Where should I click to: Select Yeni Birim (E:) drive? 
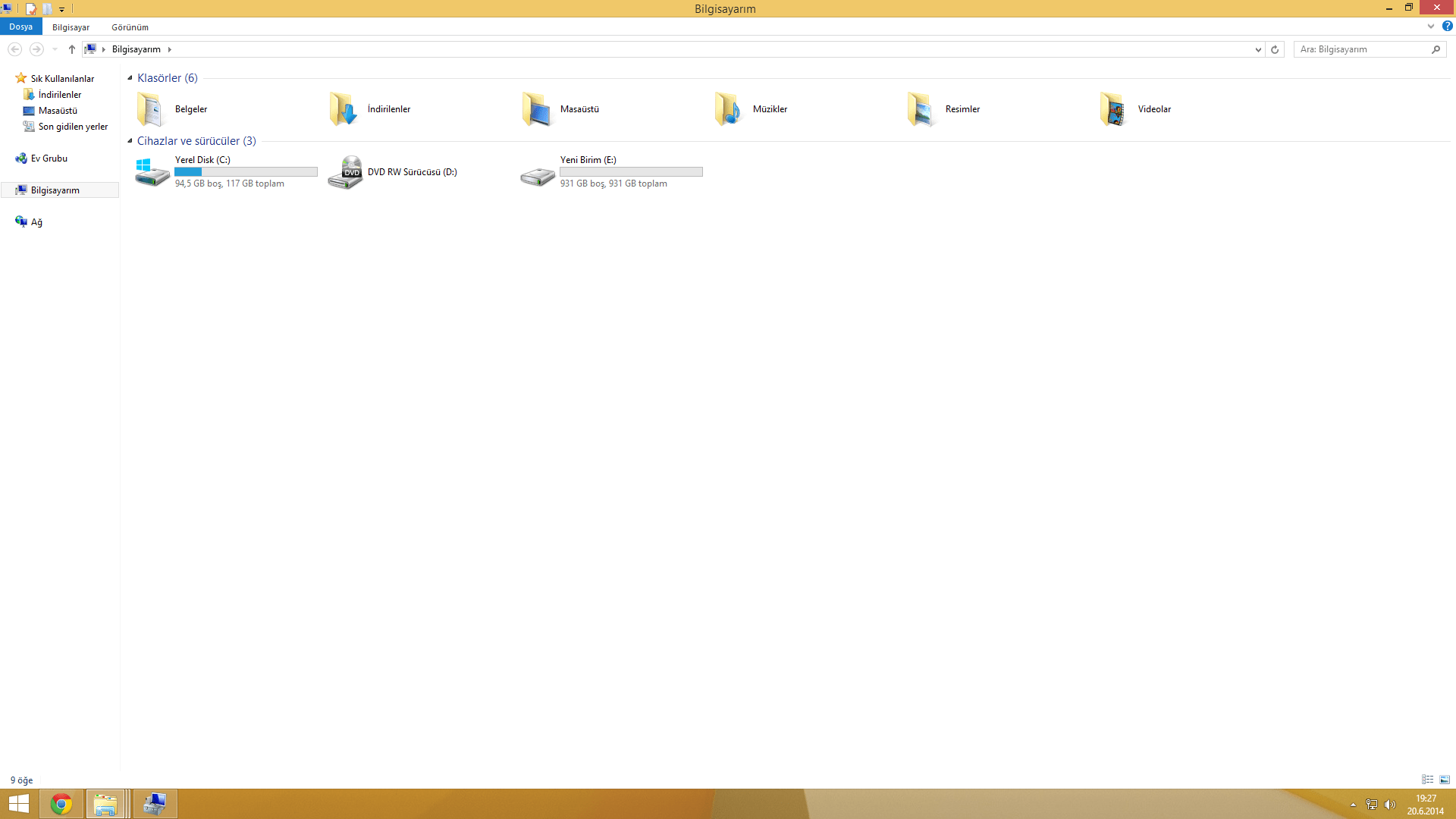pos(588,160)
